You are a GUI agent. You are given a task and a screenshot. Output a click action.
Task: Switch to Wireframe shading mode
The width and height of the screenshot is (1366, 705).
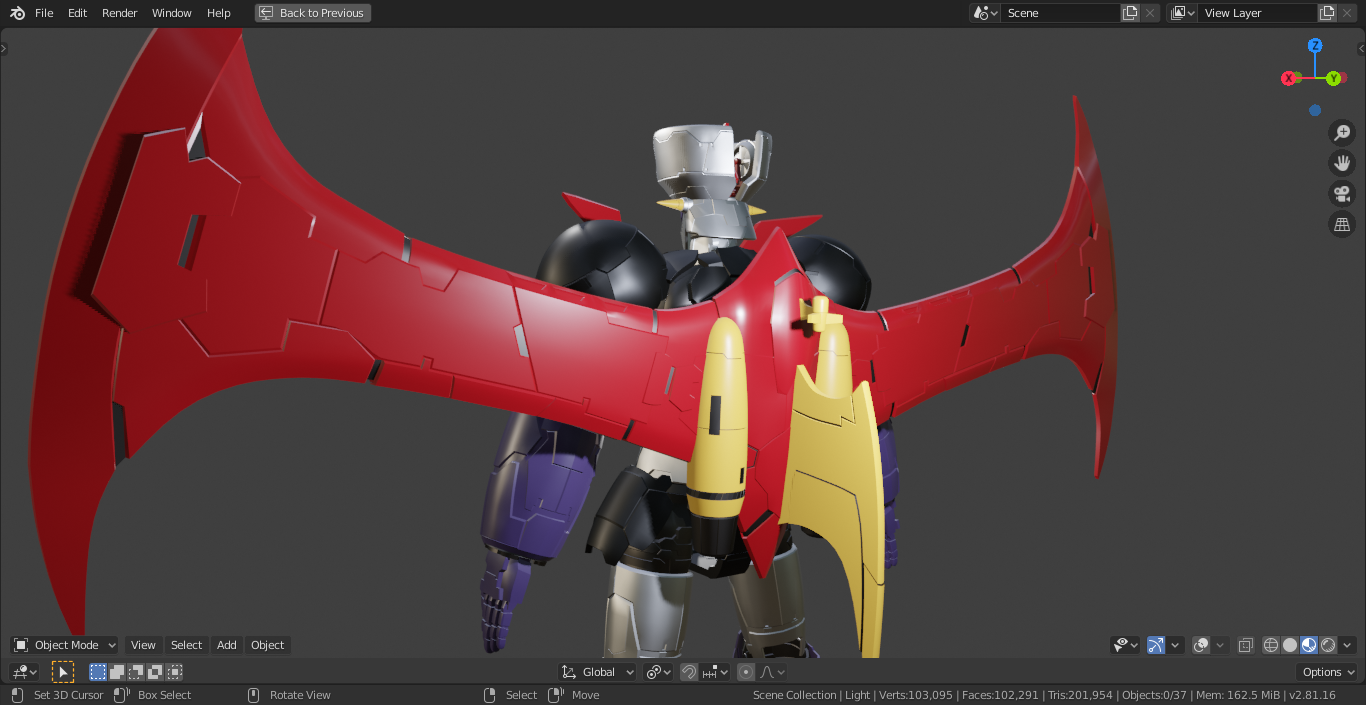coord(1271,645)
